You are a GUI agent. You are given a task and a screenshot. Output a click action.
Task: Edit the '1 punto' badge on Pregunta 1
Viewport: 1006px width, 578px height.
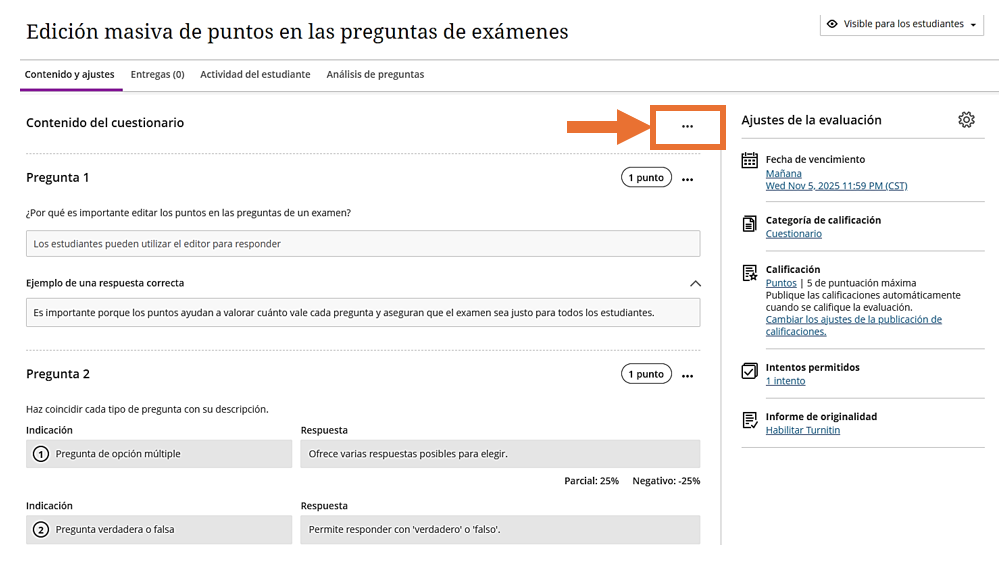point(646,178)
